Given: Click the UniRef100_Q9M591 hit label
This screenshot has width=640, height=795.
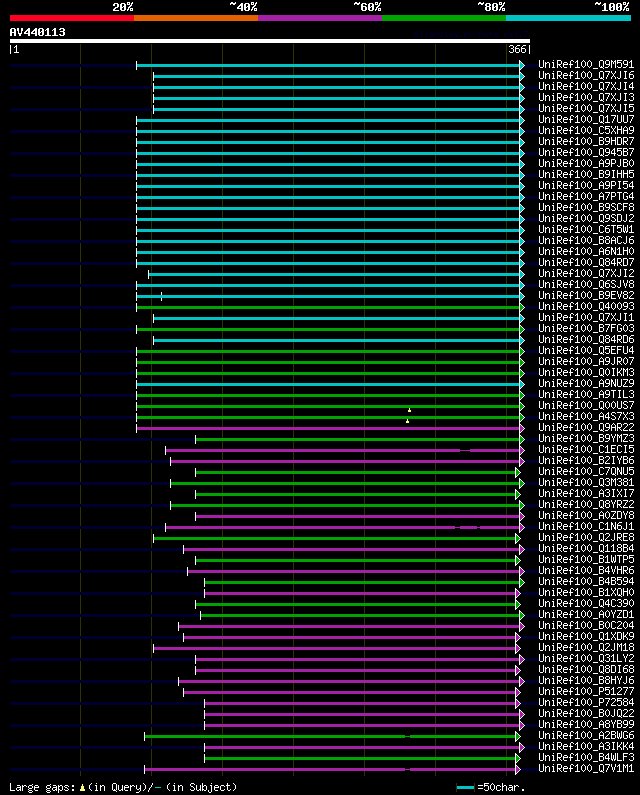Looking at the screenshot, I should pos(586,64).
